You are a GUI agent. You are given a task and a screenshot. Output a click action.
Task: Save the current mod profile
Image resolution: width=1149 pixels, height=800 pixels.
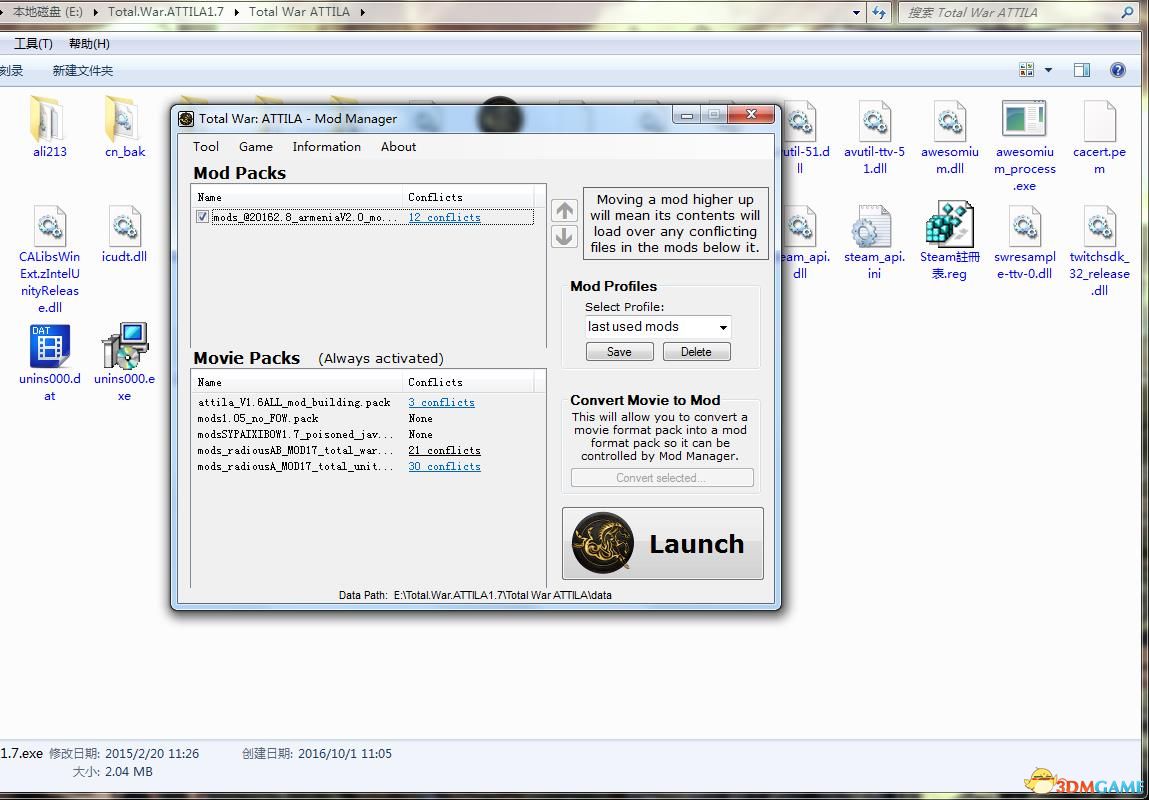[x=619, y=352]
